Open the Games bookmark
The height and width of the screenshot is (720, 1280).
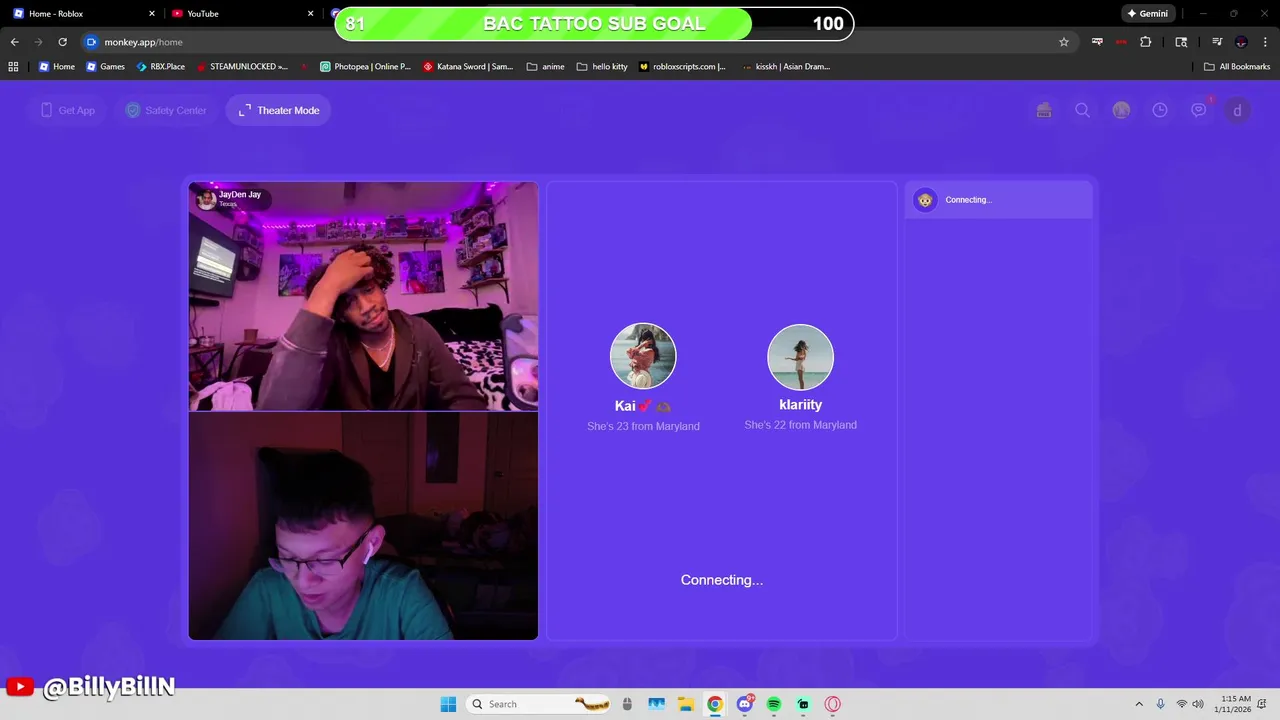(x=105, y=66)
